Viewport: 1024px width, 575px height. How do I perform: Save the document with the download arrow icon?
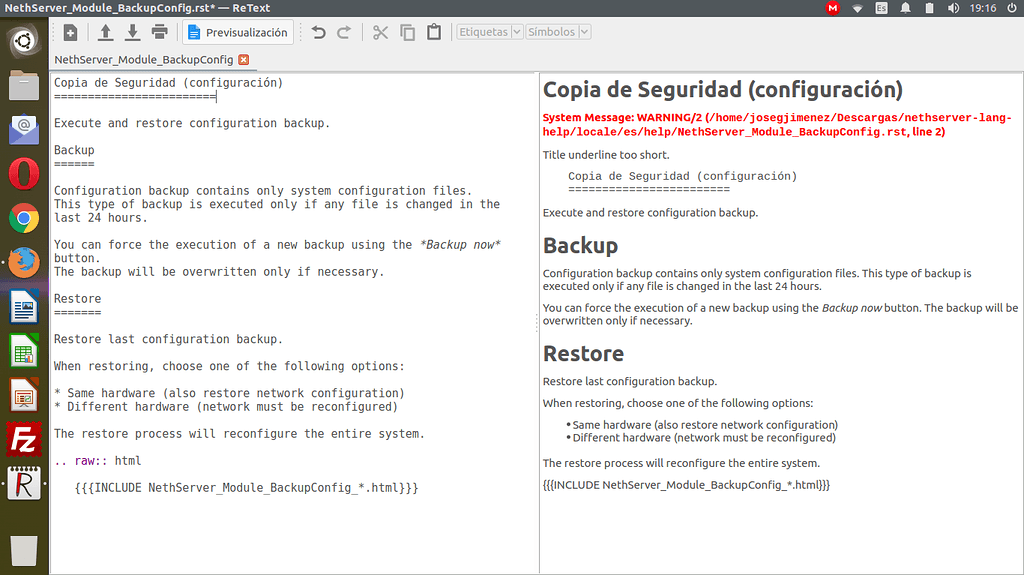pos(133,32)
